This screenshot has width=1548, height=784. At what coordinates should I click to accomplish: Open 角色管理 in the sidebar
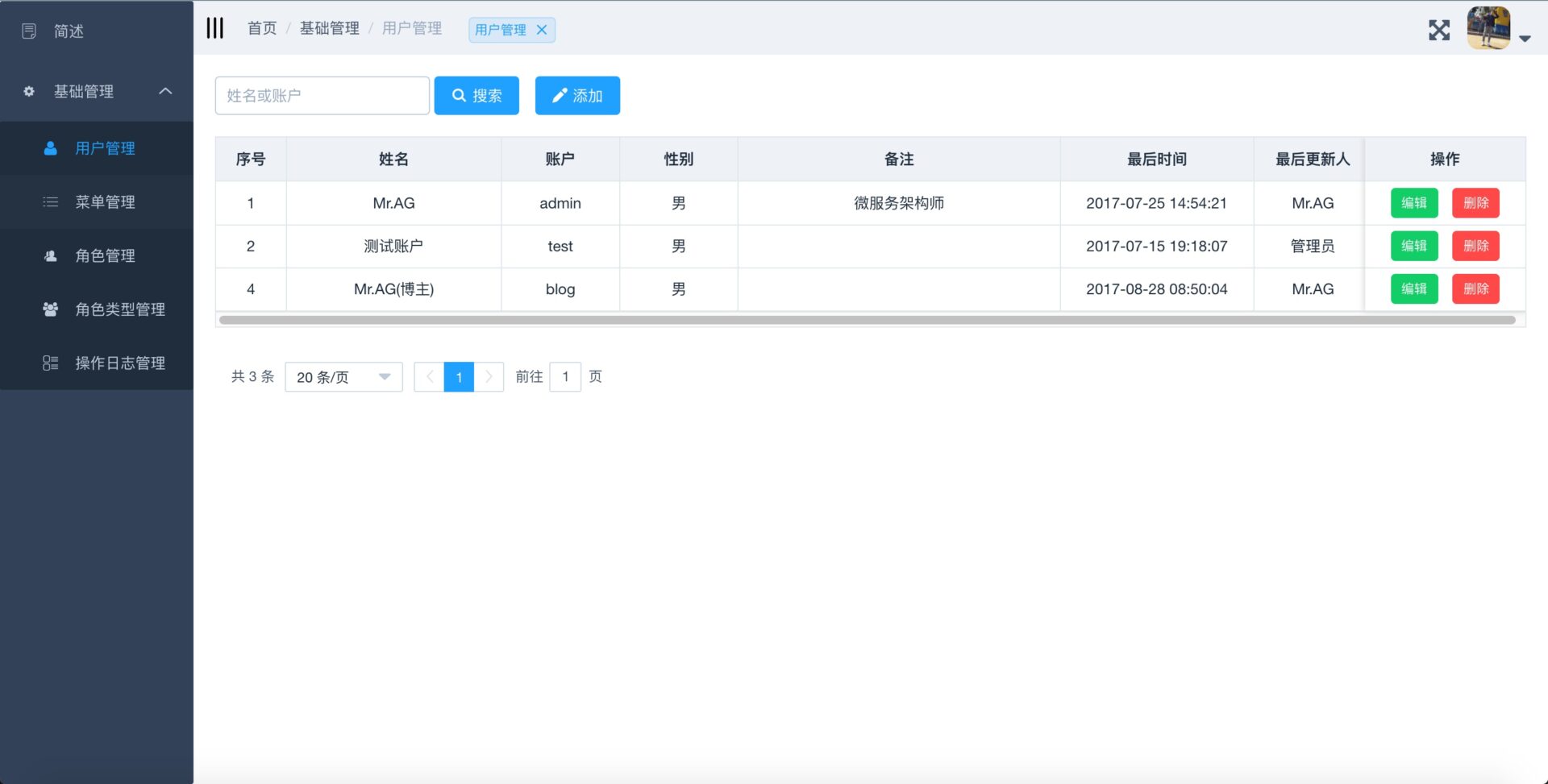point(97,255)
